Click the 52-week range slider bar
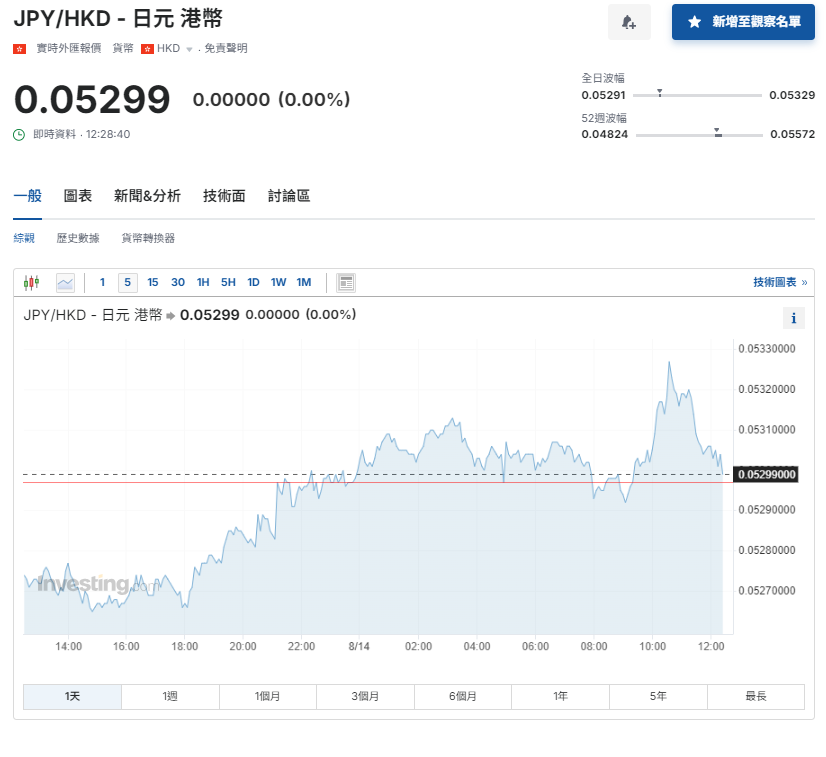 pos(699,134)
